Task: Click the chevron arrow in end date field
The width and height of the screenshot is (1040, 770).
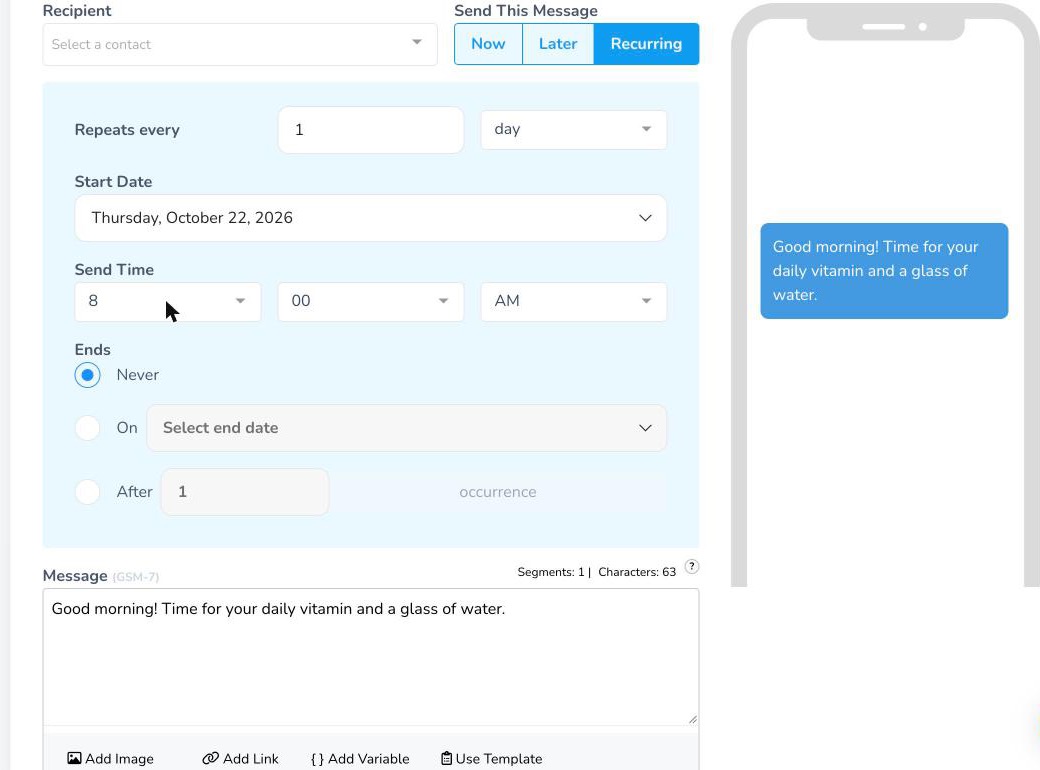Action: pyautogui.click(x=645, y=428)
